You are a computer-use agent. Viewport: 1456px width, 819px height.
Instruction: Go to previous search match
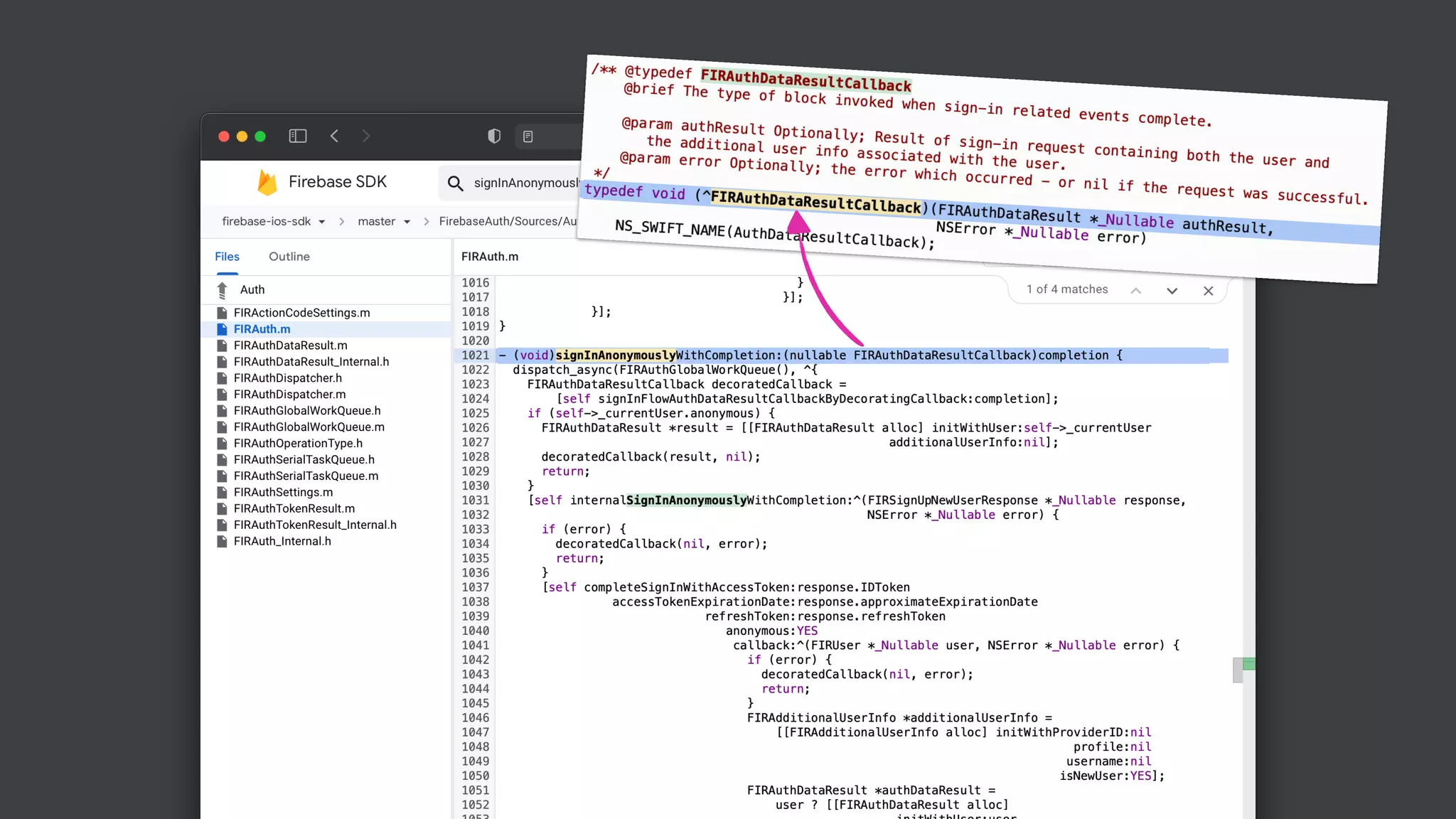(x=1136, y=291)
